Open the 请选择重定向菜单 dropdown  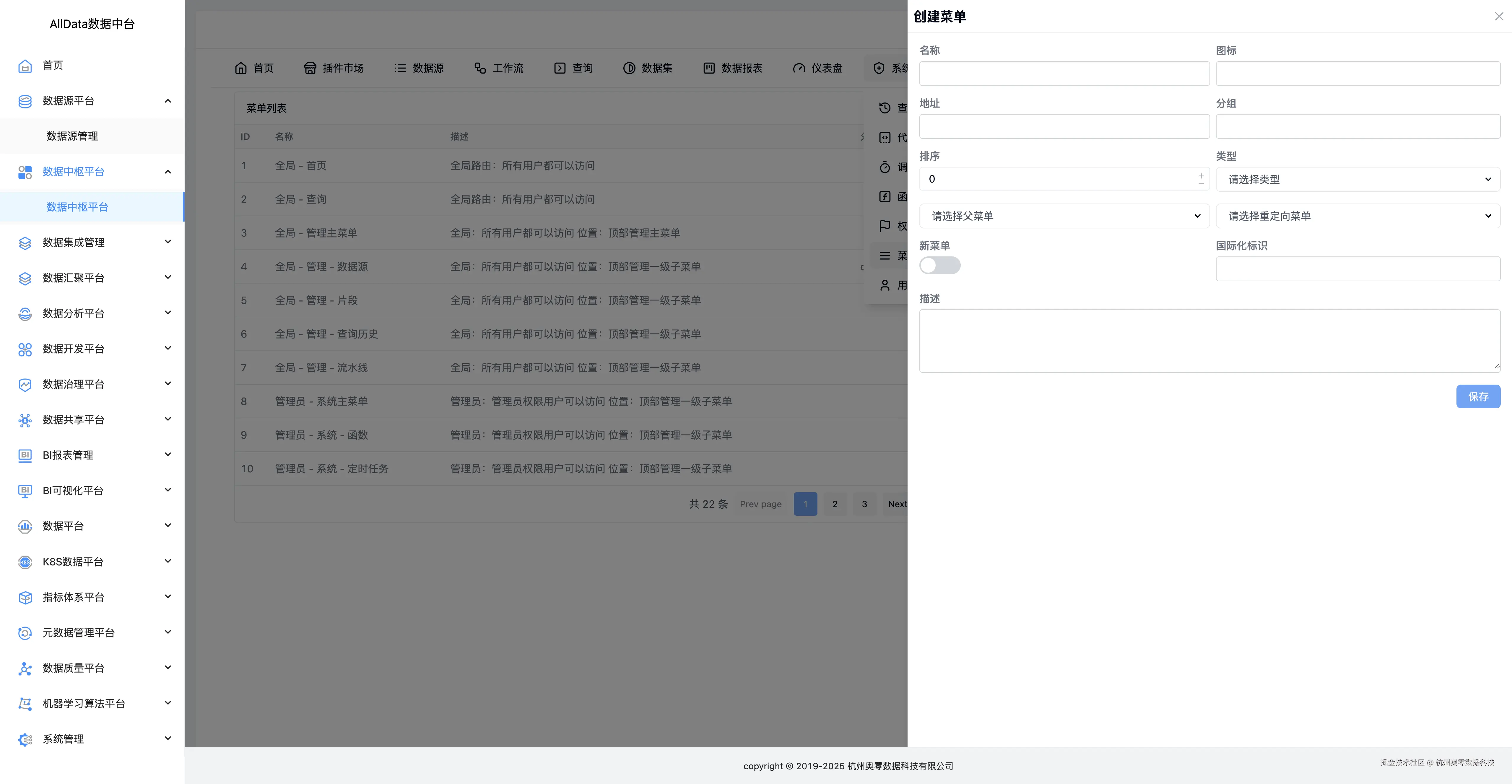1357,216
